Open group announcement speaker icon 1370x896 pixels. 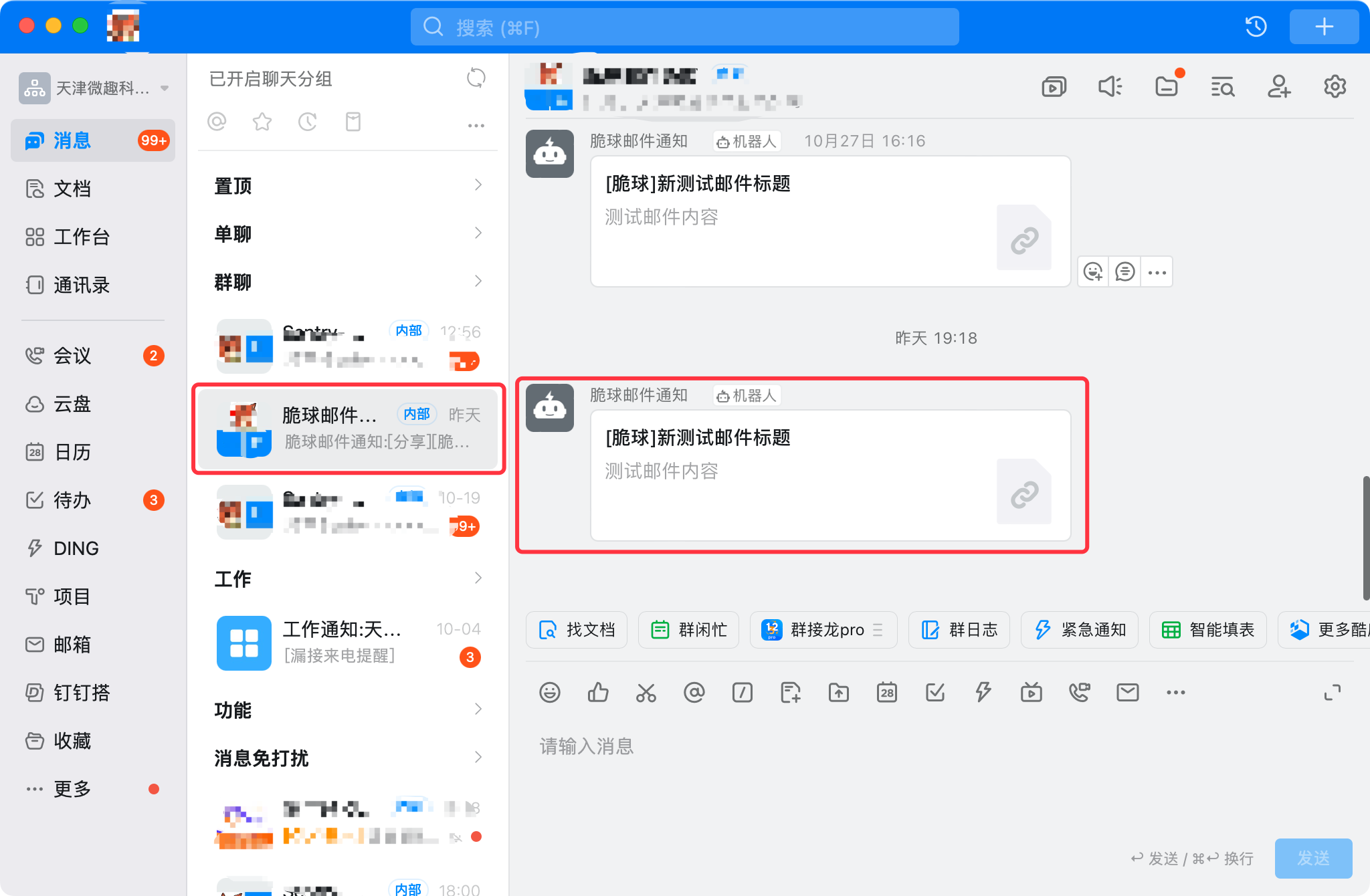pos(1110,87)
